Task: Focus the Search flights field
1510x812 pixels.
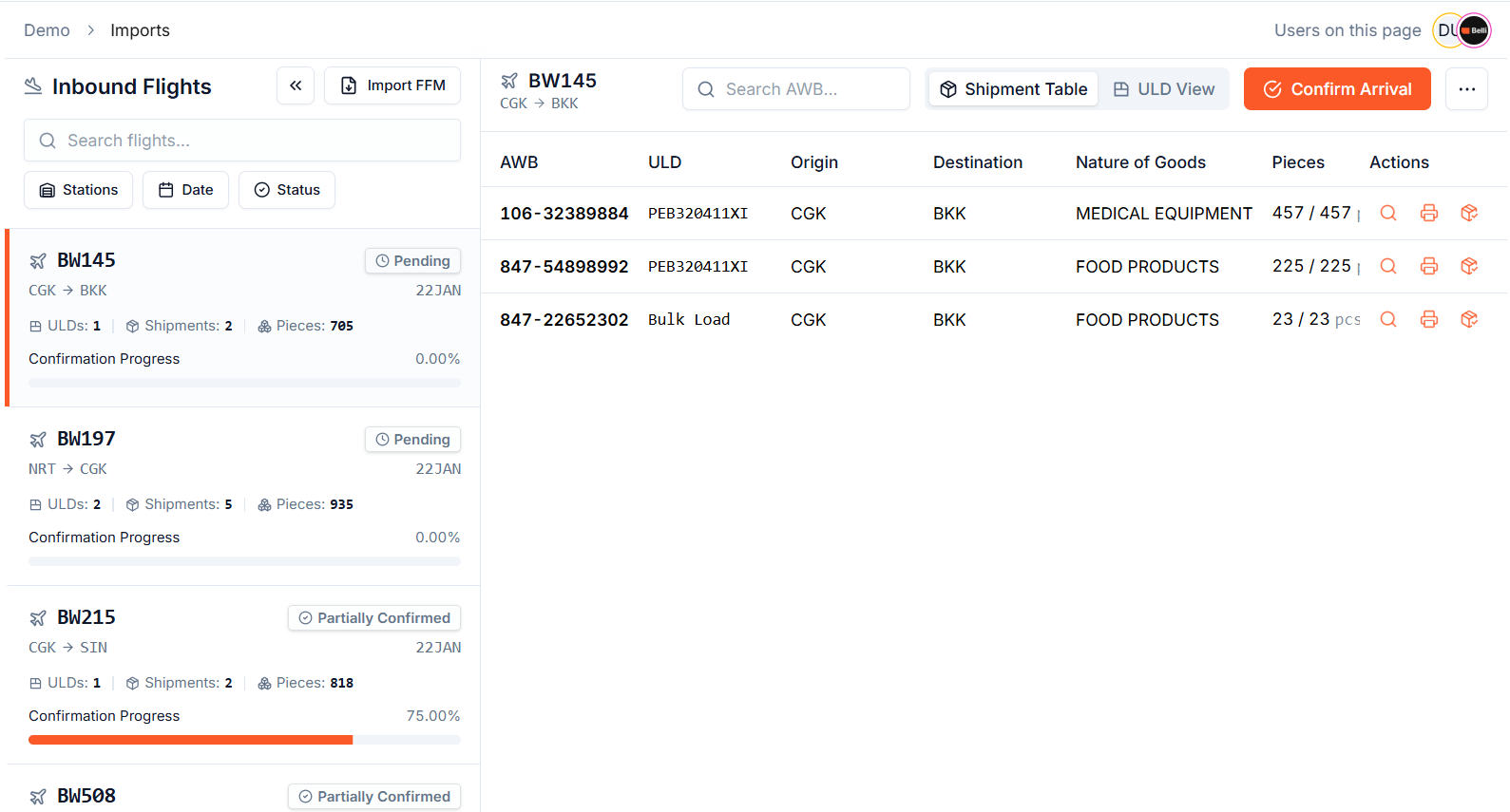Action: tap(242, 141)
